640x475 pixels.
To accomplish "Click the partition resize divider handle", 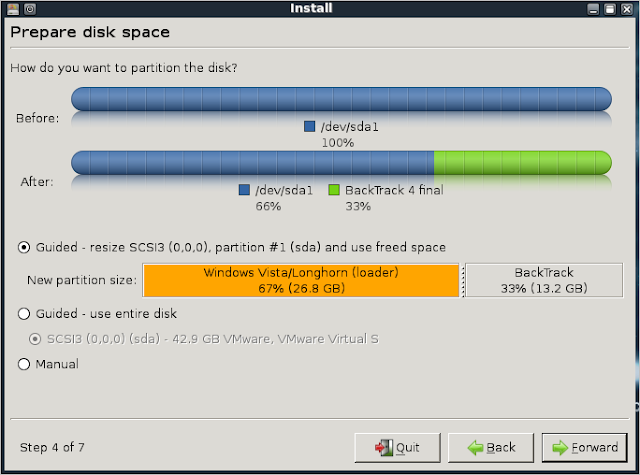I will [x=463, y=280].
